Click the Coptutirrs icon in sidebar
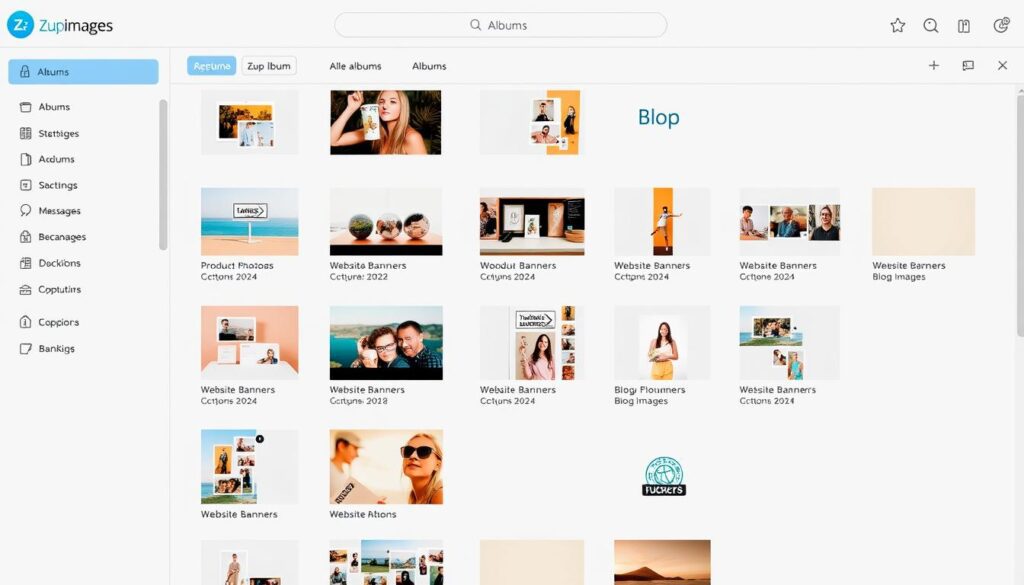1024x585 pixels. pyautogui.click(x=25, y=289)
